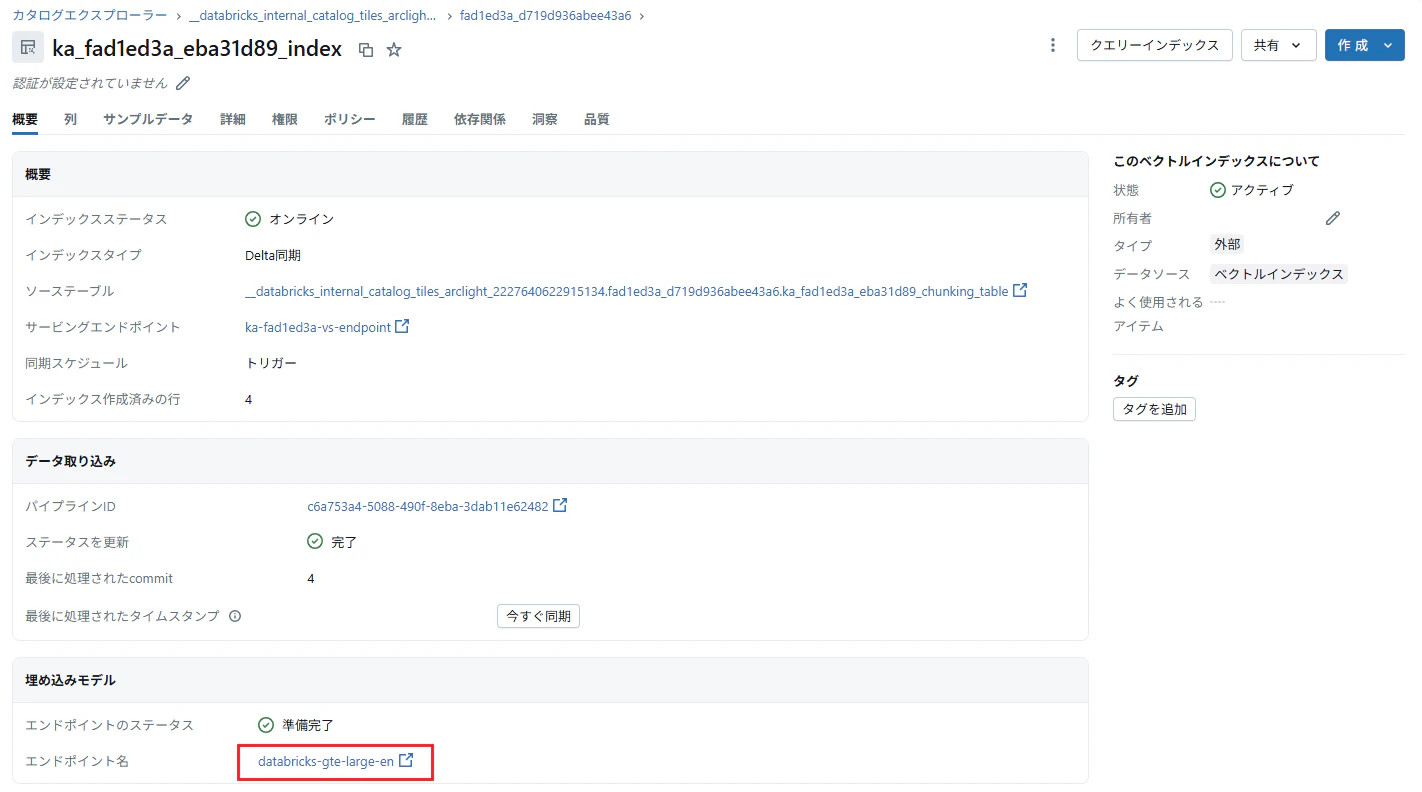Open the kebab more-options menu
Viewport: 1422px width, 792px height.
click(1052, 45)
